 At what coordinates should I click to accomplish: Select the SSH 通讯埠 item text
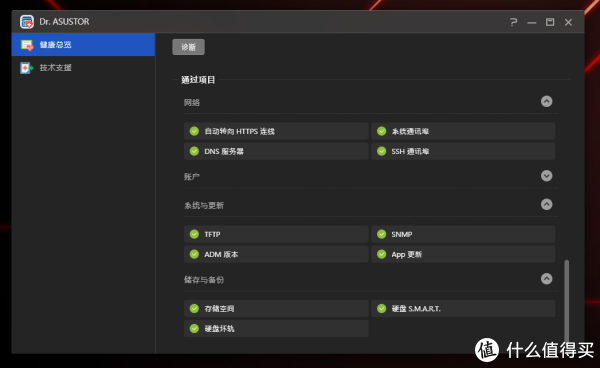410,151
